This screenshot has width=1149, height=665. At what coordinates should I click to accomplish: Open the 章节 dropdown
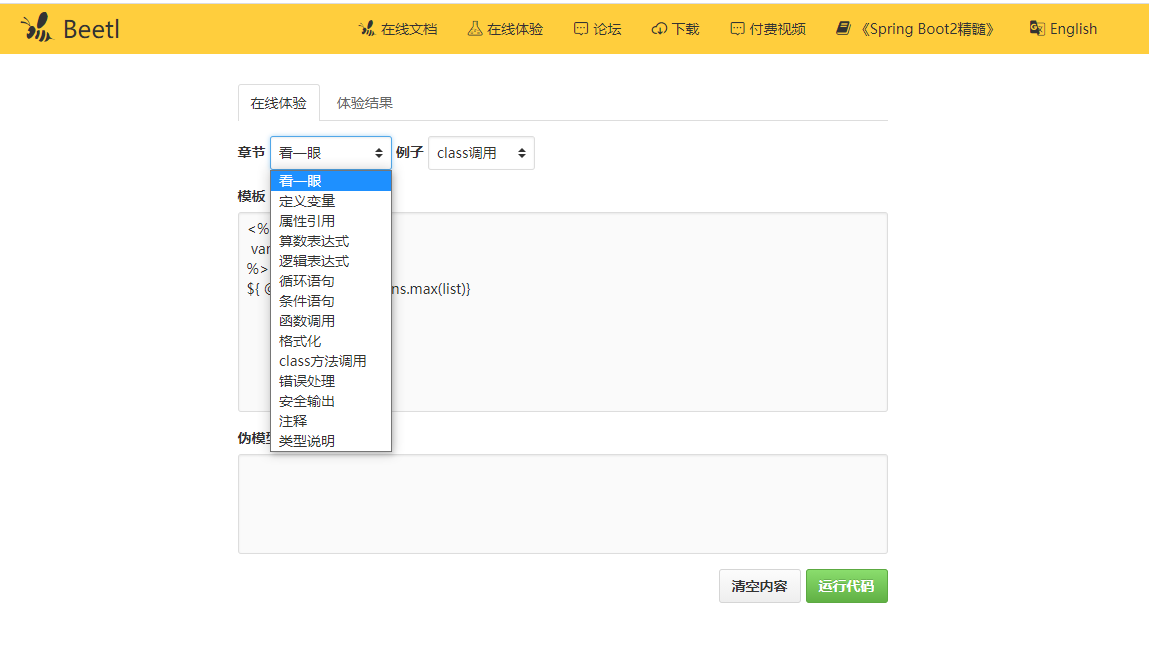pos(331,152)
